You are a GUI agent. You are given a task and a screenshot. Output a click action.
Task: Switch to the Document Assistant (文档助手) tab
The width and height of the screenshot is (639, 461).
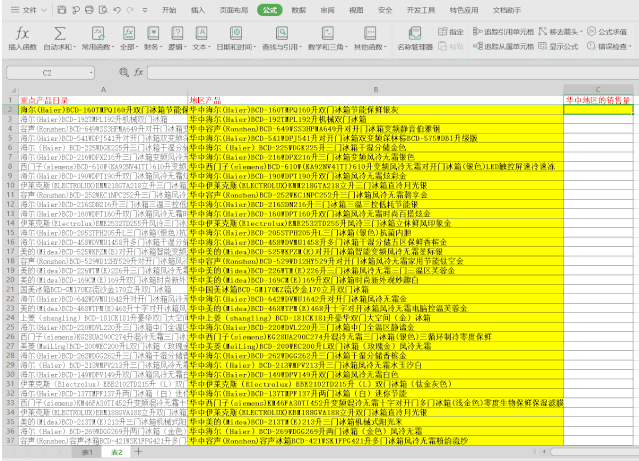click(507, 10)
